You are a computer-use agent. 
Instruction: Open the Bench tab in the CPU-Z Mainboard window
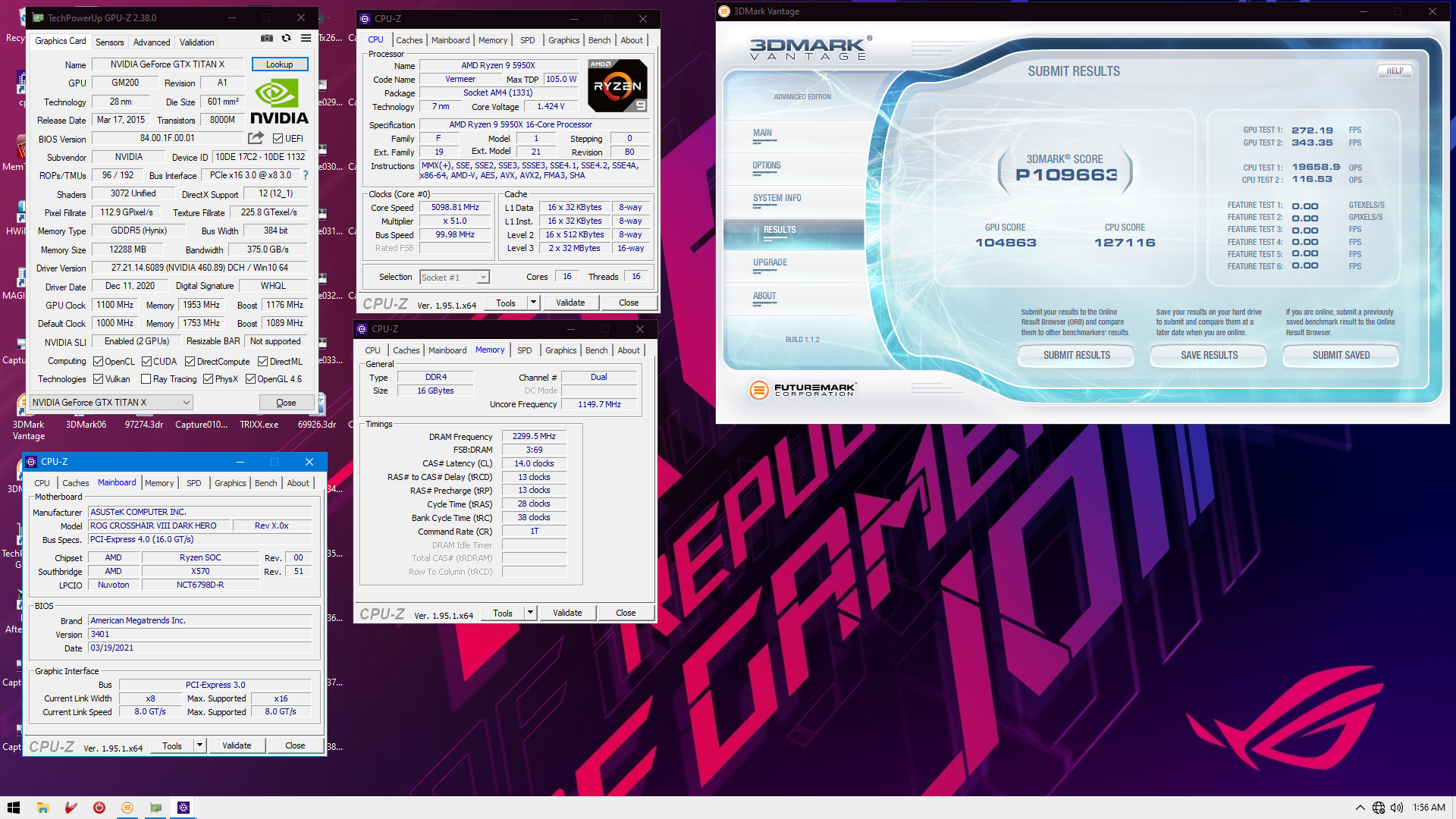265,483
